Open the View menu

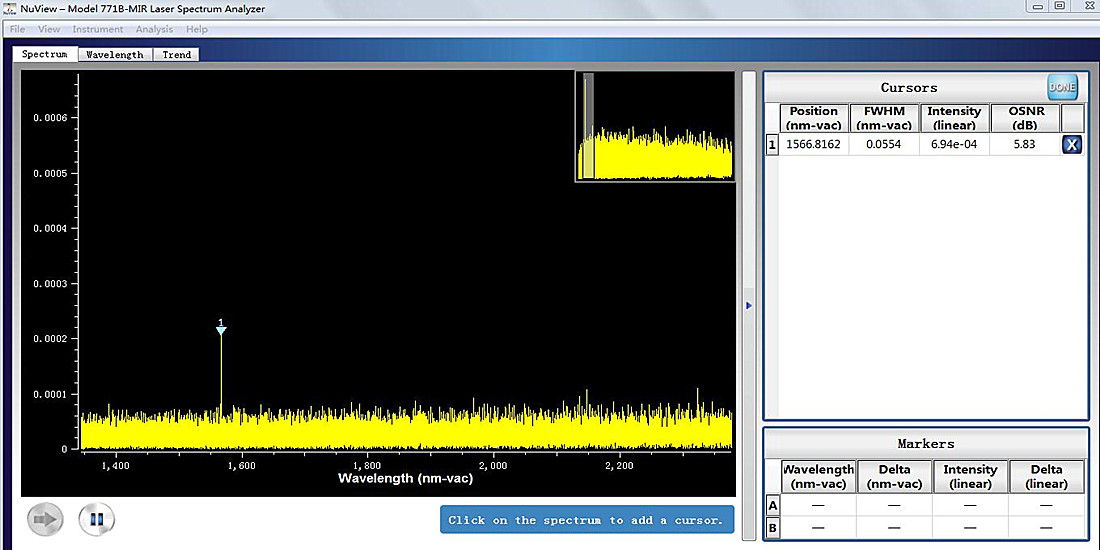point(49,29)
